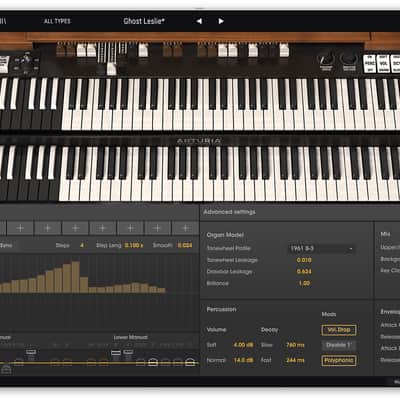Click the Percussion section title

[221, 309]
